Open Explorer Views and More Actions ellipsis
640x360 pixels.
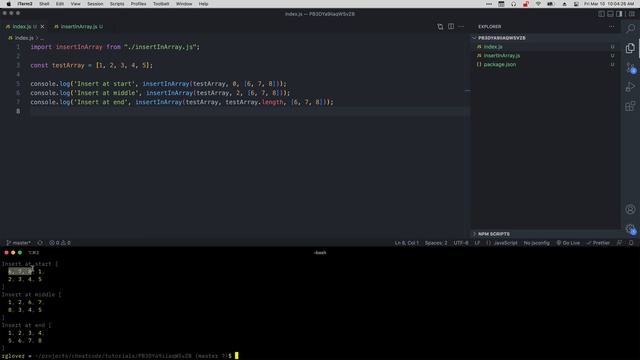pyautogui.click(x=611, y=27)
